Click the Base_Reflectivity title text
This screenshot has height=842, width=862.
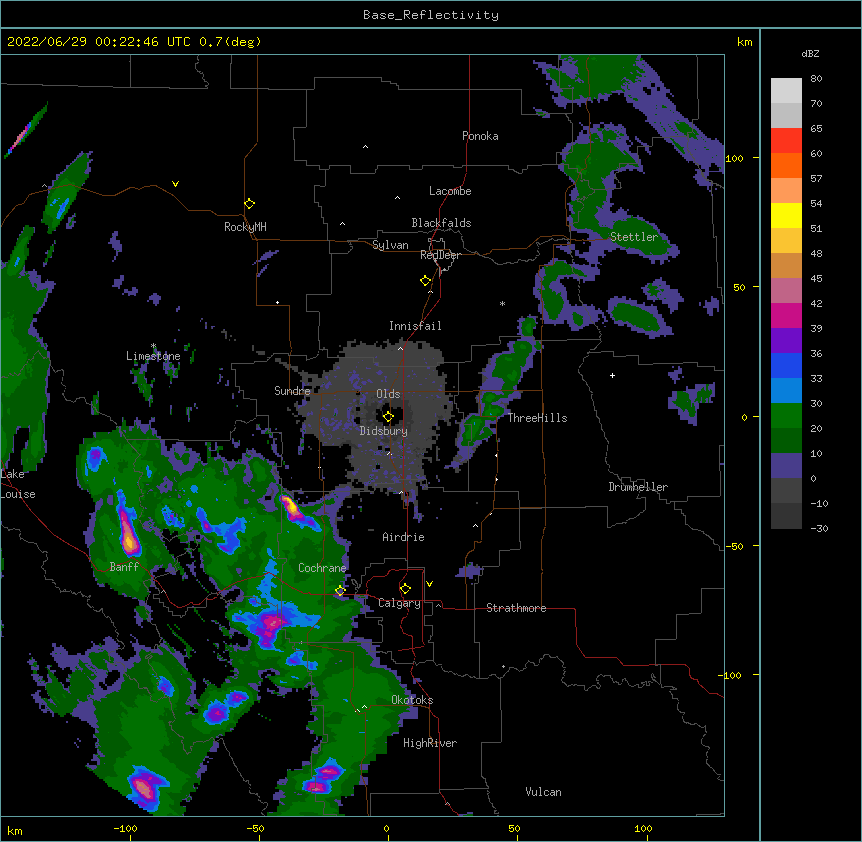[431, 15]
